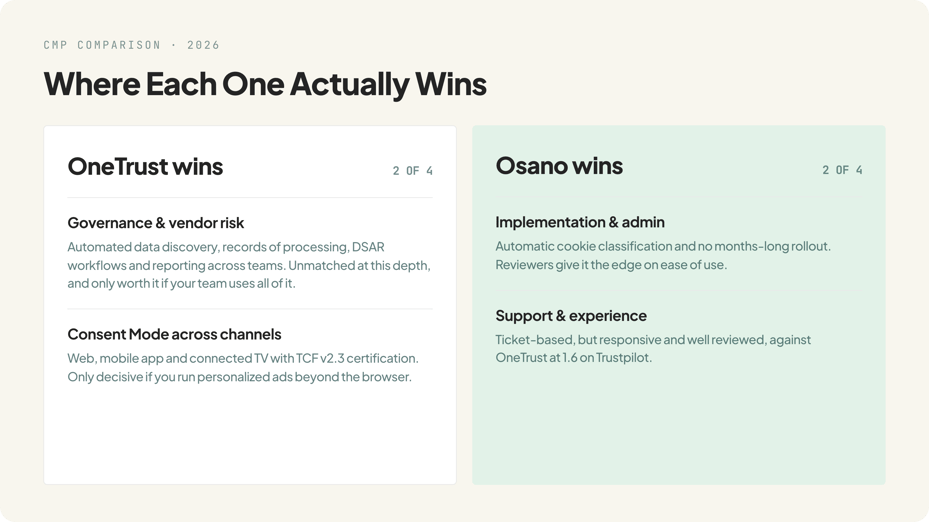Viewport: 929px width, 522px height.
Task: Click the 'Support & experience' subheading
Action: pos(571,316)
